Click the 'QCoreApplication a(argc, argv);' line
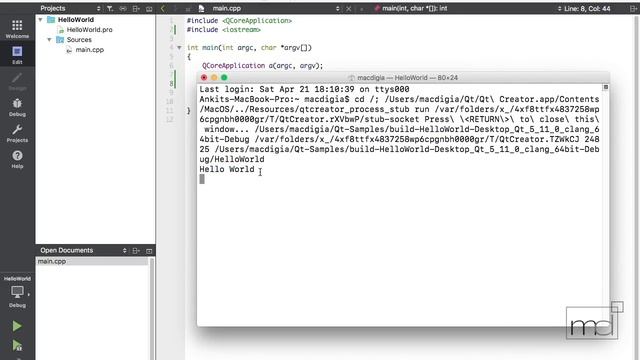This screenshot has width=640, height=360. 262,66
